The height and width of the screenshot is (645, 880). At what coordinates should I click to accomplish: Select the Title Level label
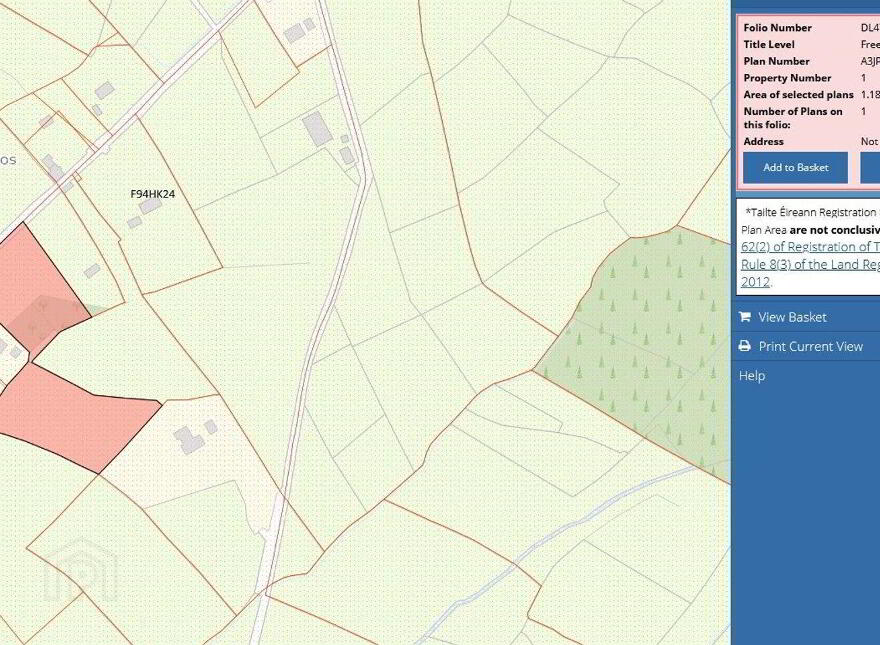[769, 44]
